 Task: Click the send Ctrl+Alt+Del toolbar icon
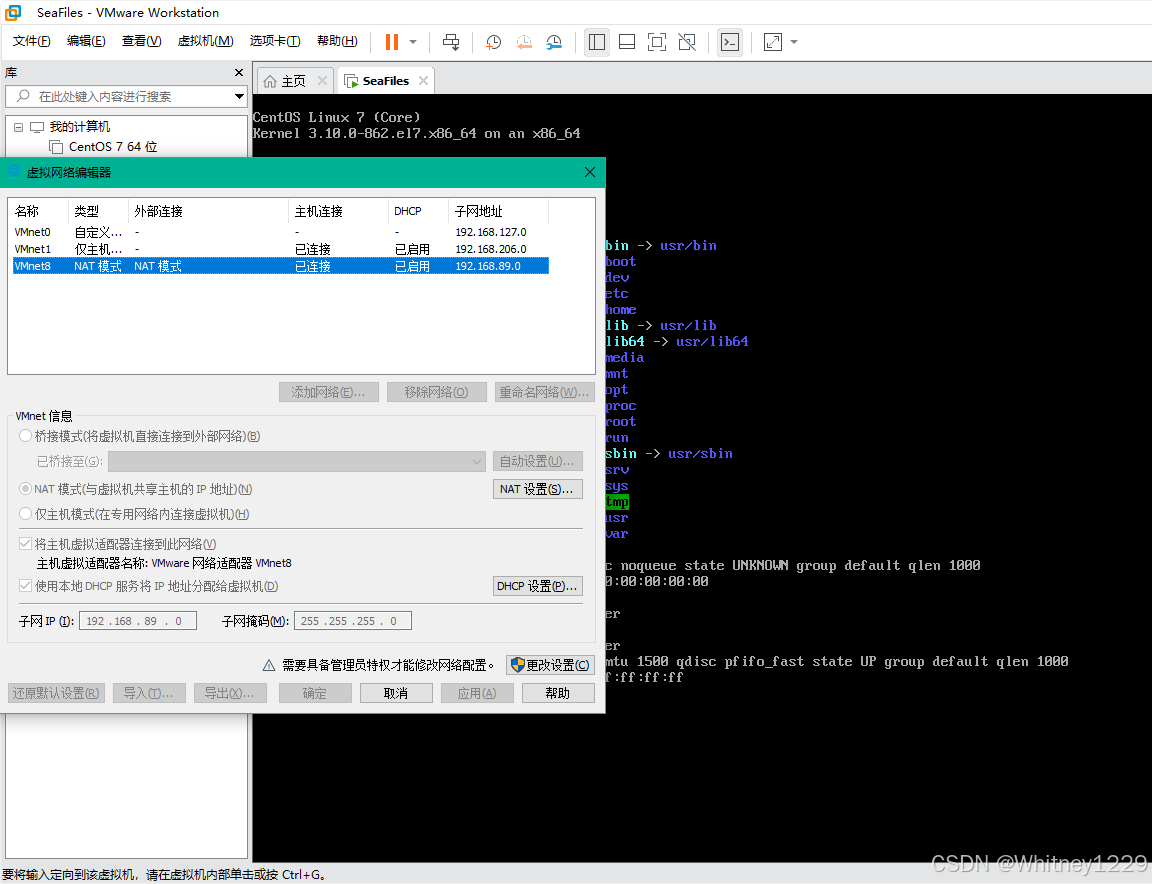[451, 42]
